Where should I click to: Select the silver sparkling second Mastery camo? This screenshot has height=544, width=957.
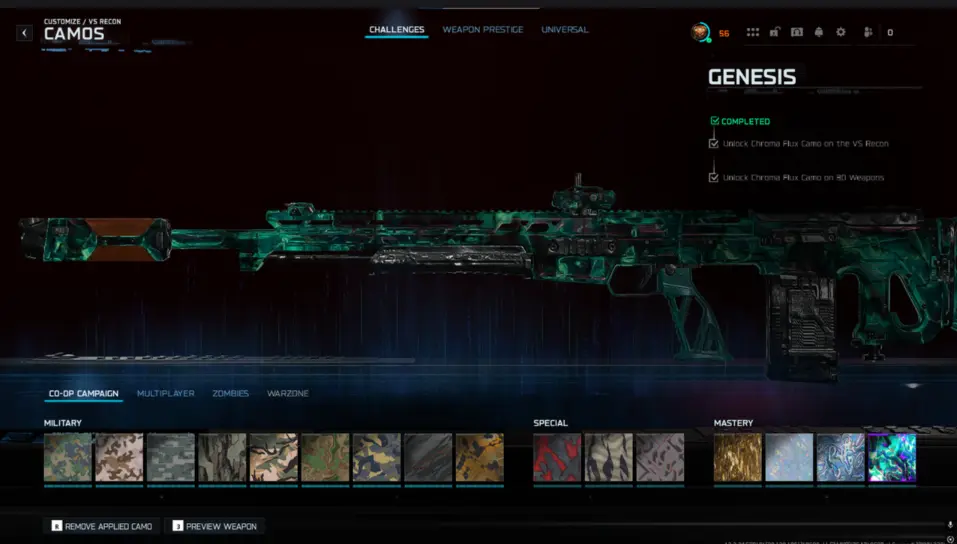pos(789,458)
